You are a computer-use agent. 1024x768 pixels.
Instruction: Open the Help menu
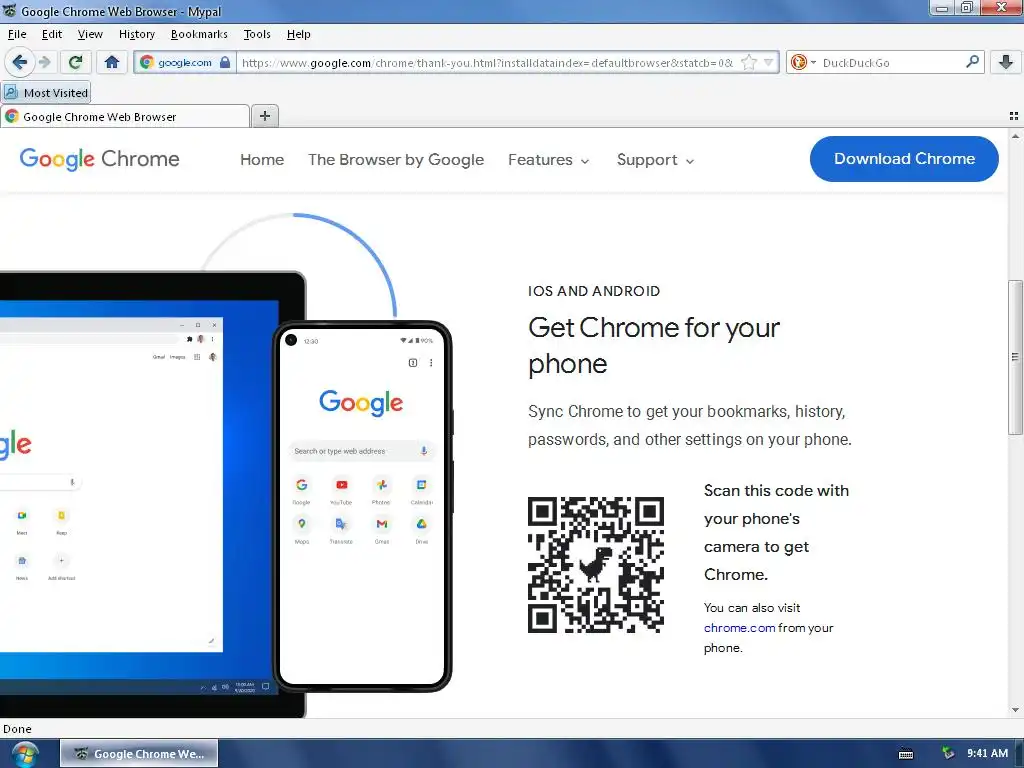[298, 34]
